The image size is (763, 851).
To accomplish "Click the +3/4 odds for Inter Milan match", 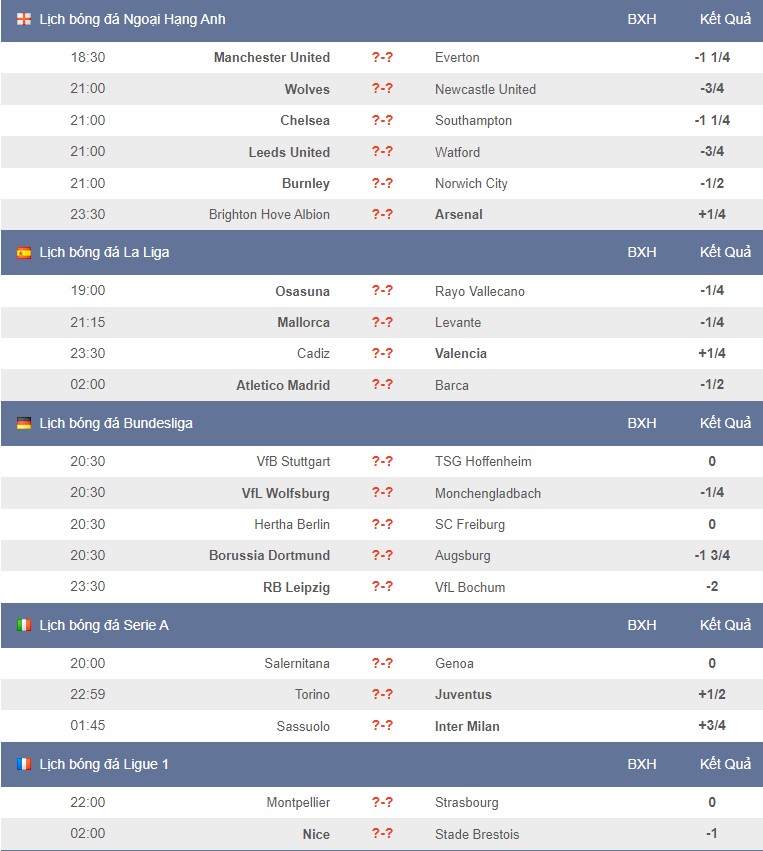I will (711, 725).
